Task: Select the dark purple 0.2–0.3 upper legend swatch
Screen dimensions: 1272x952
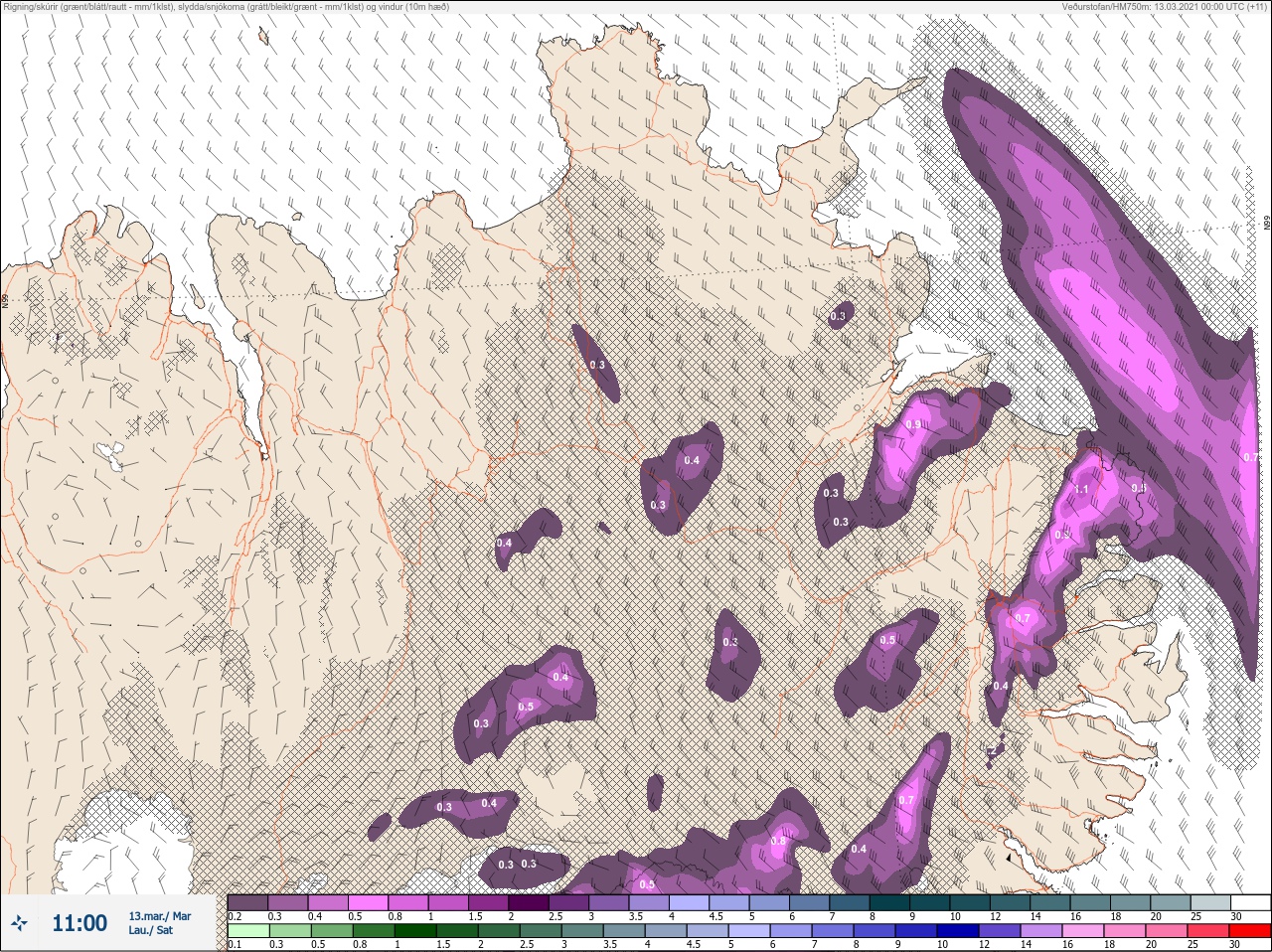Action: point(247,902)
